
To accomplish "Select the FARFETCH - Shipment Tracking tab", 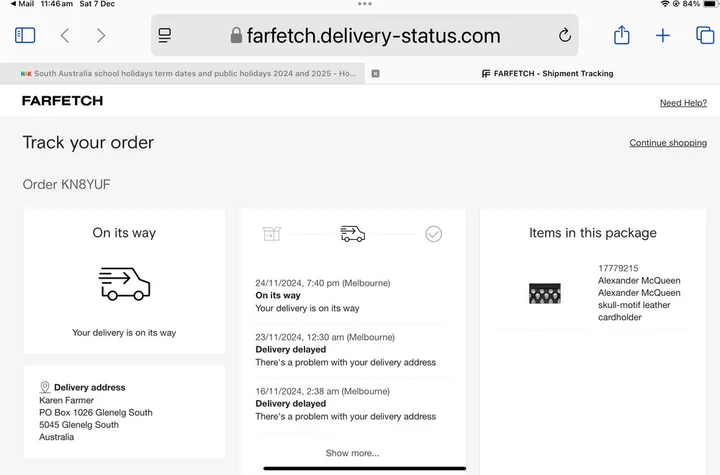I will coord(547,74).
